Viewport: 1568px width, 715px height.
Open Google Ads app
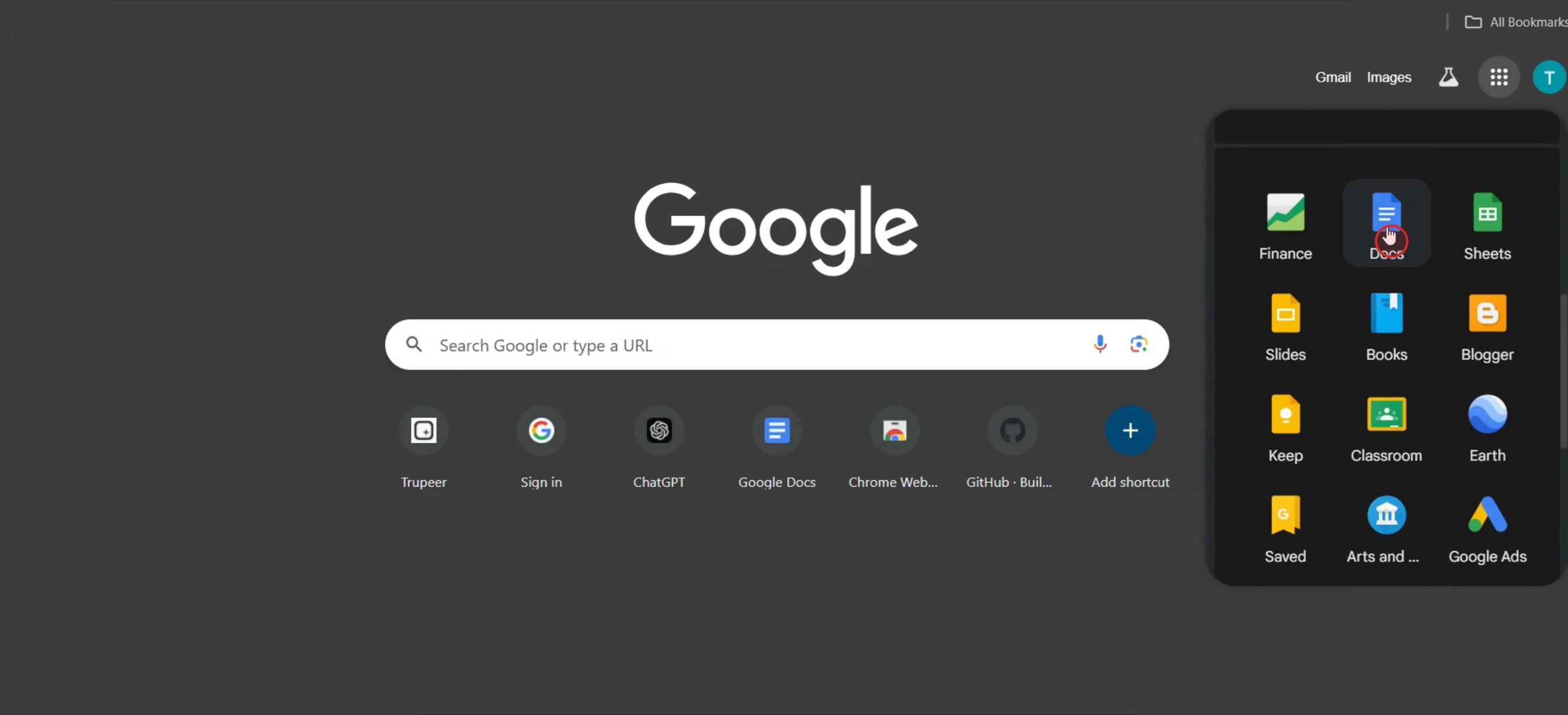coord(1486,527)
